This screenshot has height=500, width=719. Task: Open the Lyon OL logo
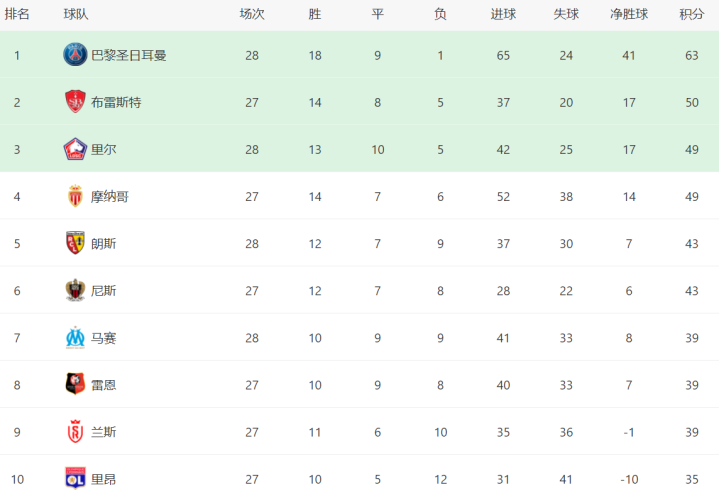point(75,478)
